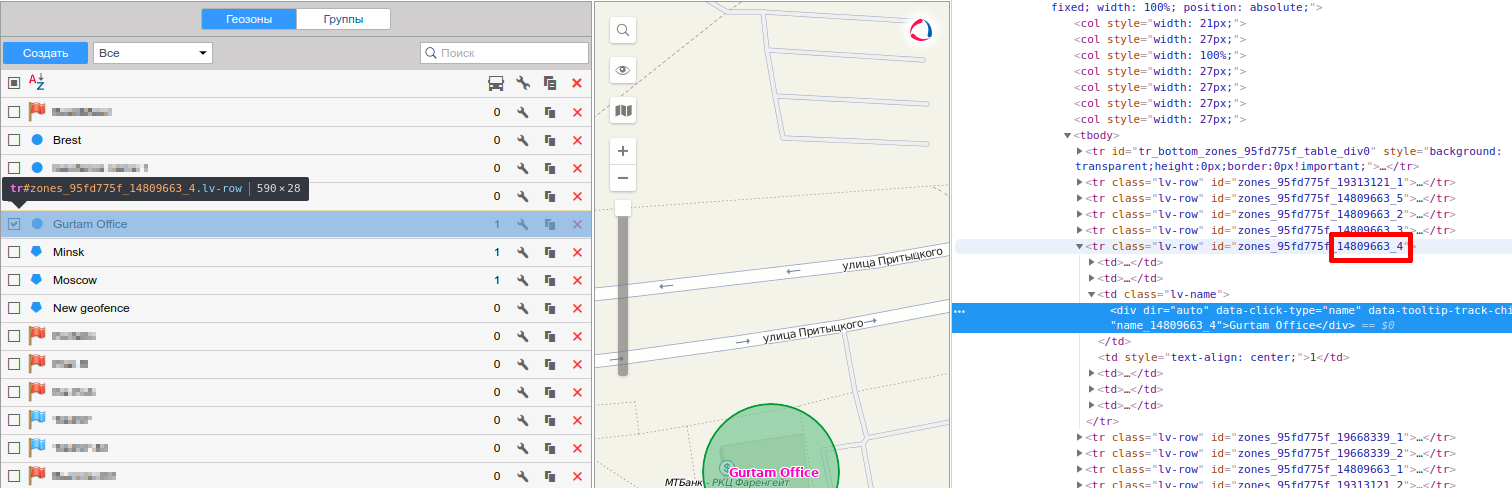Switch to the Группы tab
This screenshot has width=1512, height=488.
pos(344,19)
